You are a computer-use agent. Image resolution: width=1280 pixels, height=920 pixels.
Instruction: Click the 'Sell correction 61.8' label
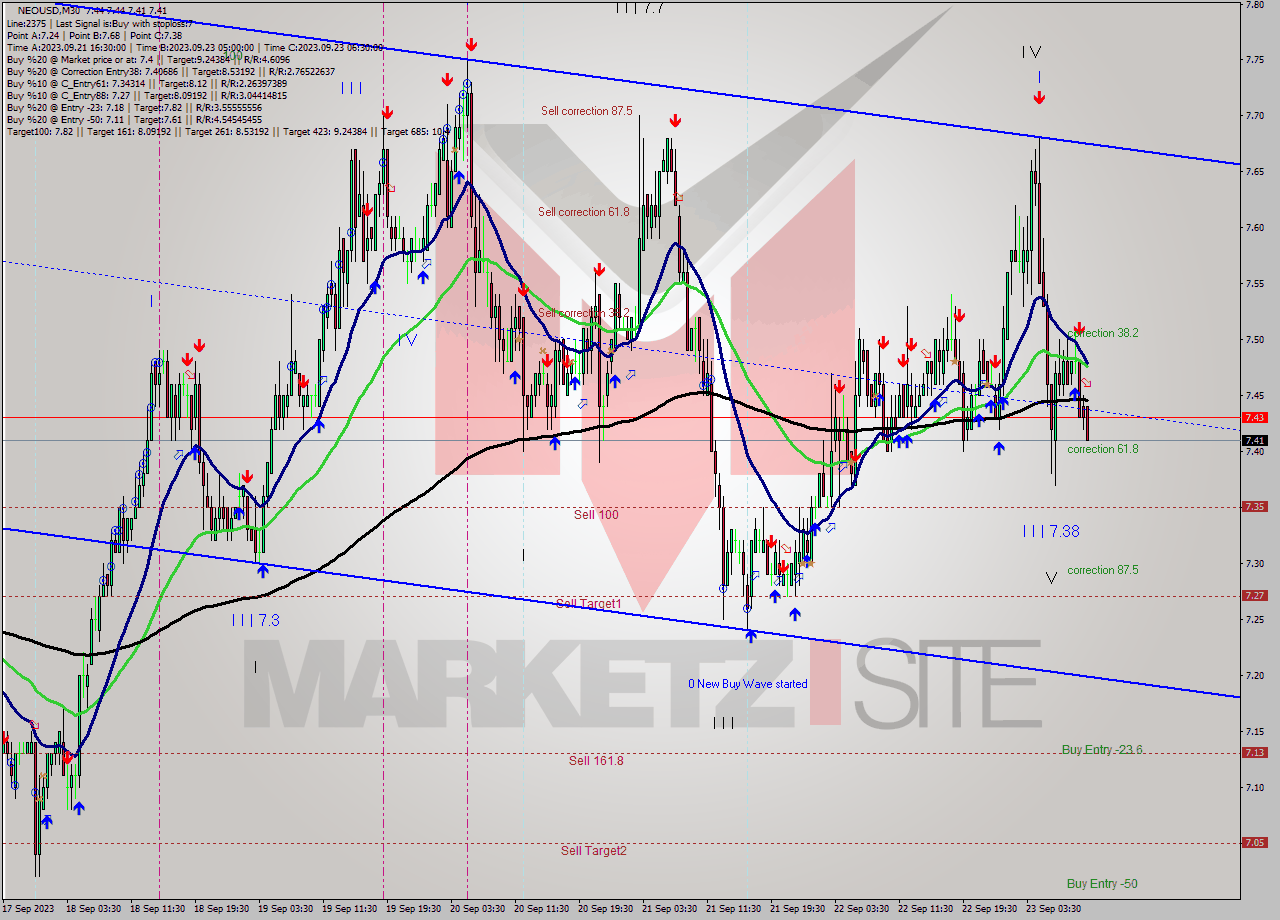(x=584, y=212)
